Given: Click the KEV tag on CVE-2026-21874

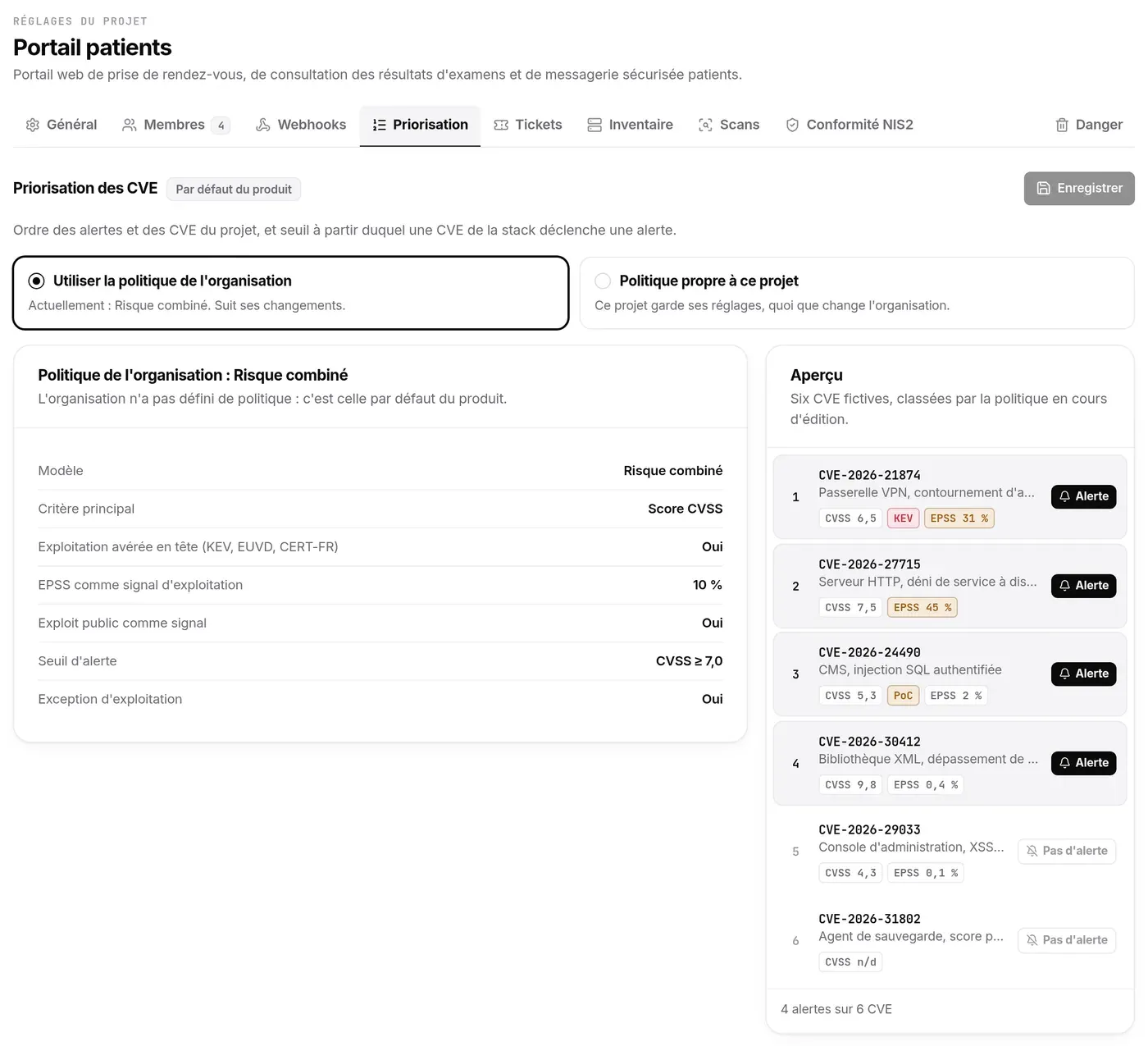Looking at the screenshot, I should pos(903,518).
